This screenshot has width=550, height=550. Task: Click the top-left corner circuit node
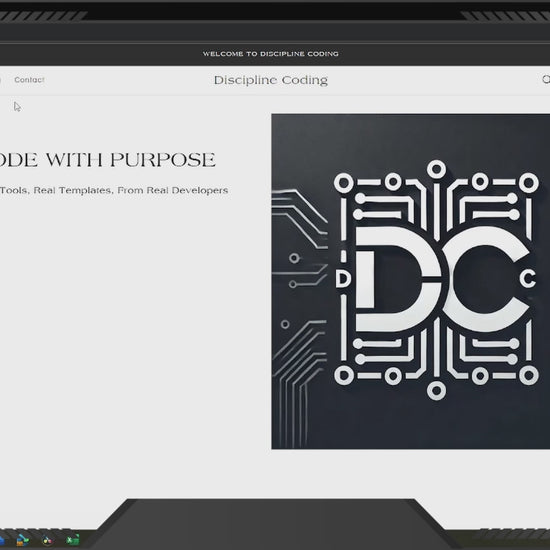point(344,183)
